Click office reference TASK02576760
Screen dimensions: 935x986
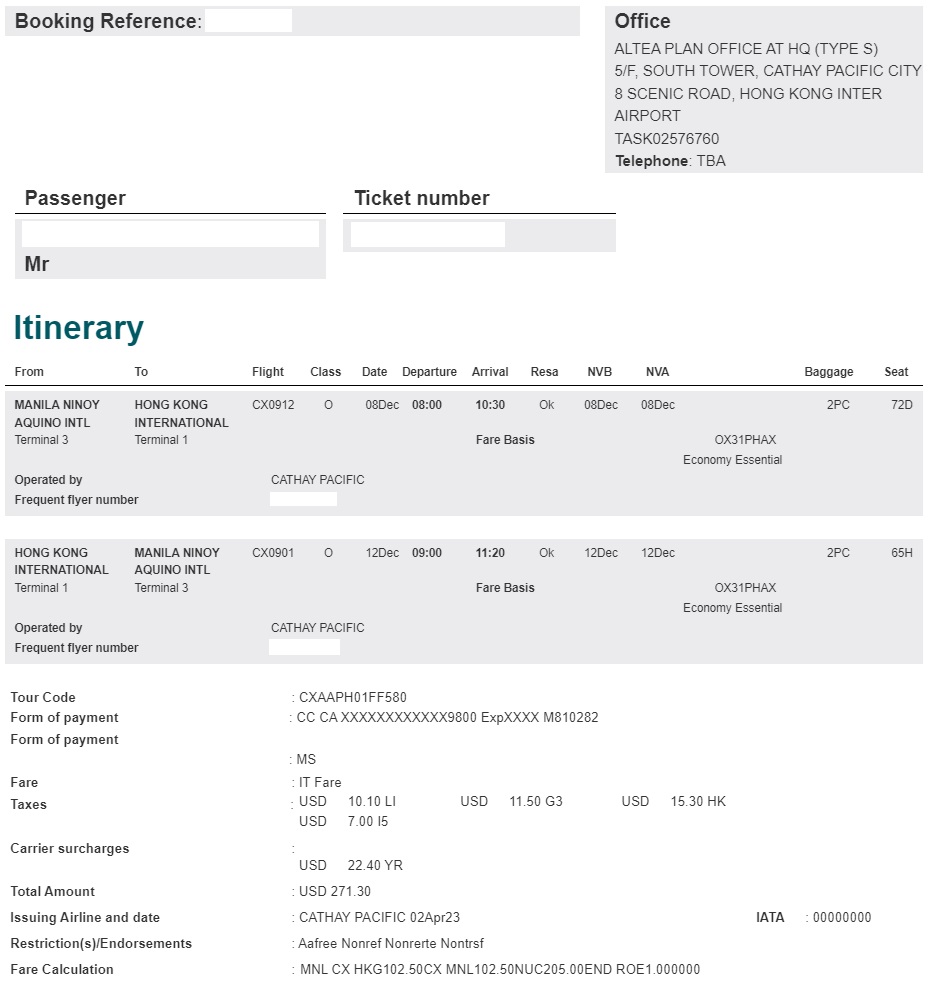pos(666,138)
